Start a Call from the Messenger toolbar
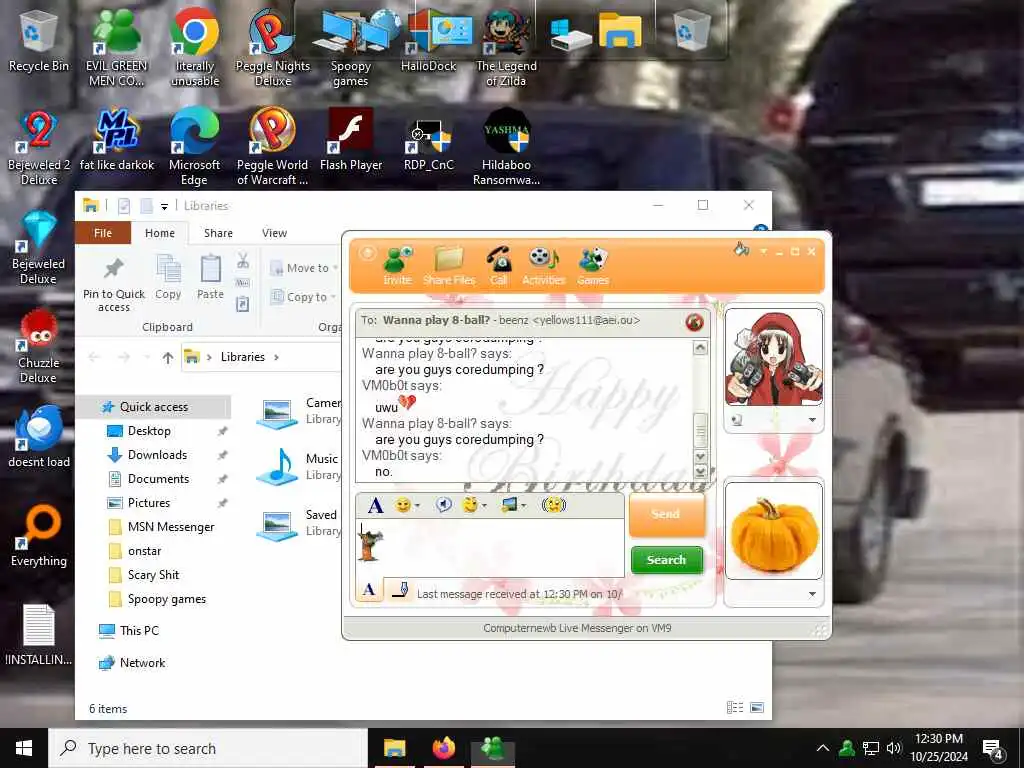The width and height of the screenshot is (1024, 768). point(499,266)
